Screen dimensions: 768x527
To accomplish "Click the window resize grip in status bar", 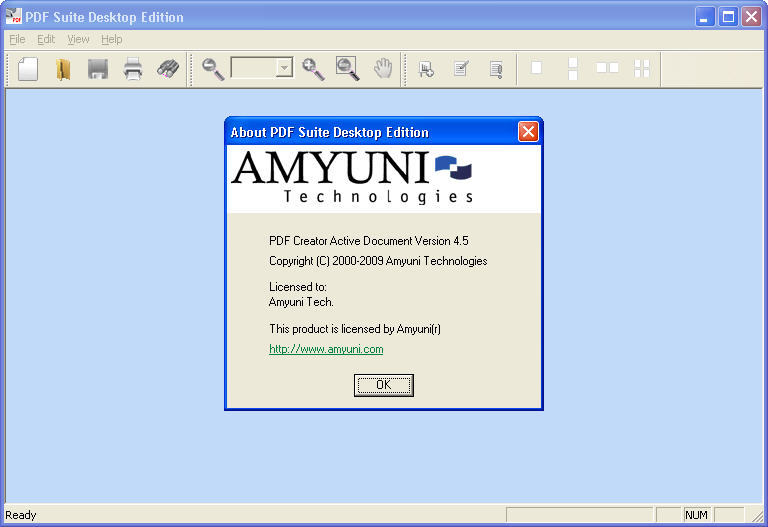I will point(757,516).
